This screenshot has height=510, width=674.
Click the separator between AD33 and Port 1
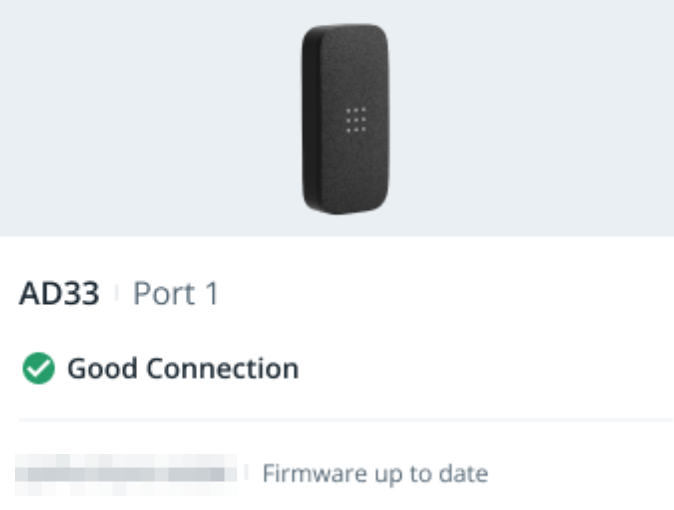(116, 295)
